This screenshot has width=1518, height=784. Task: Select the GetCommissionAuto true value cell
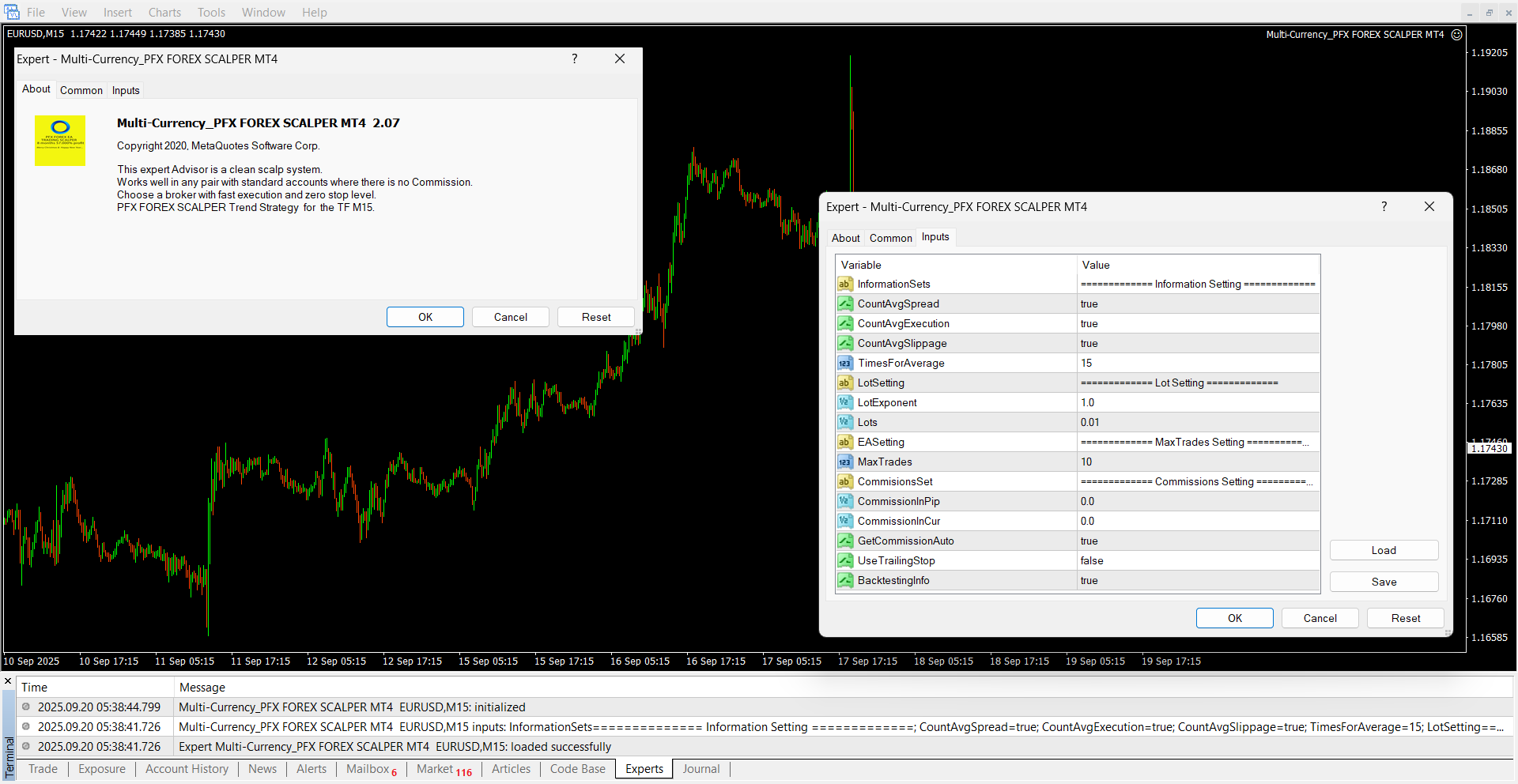point(1197,541)
